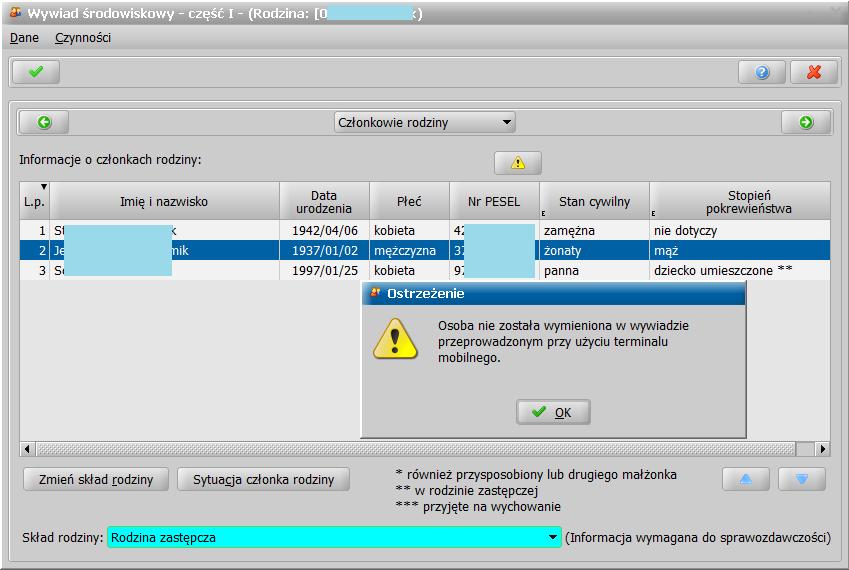Click the green checkmark accept button

point(36,71)
